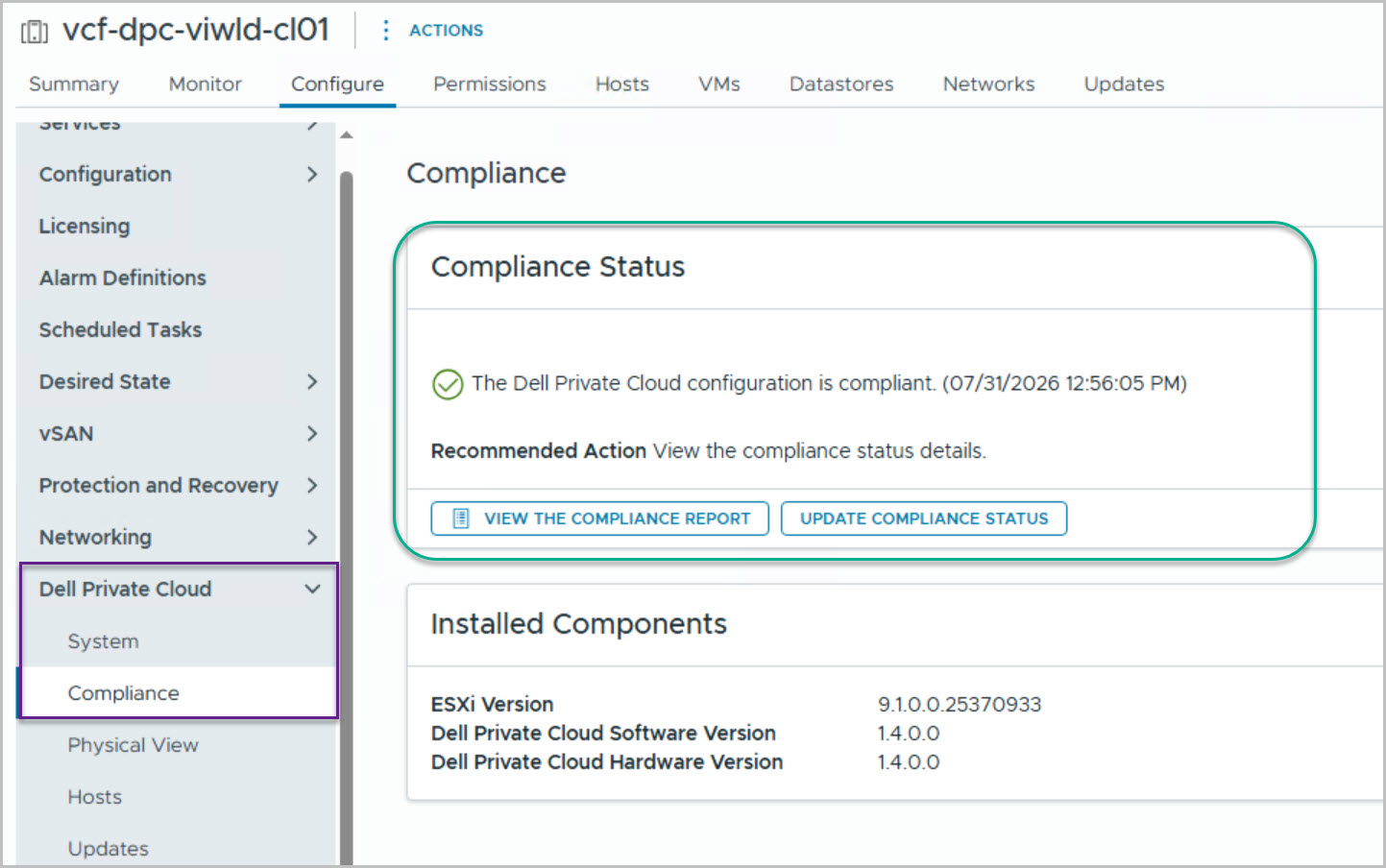Select Configuration in the sidebar
The image size is (1386, 868).
coord(106,175)
